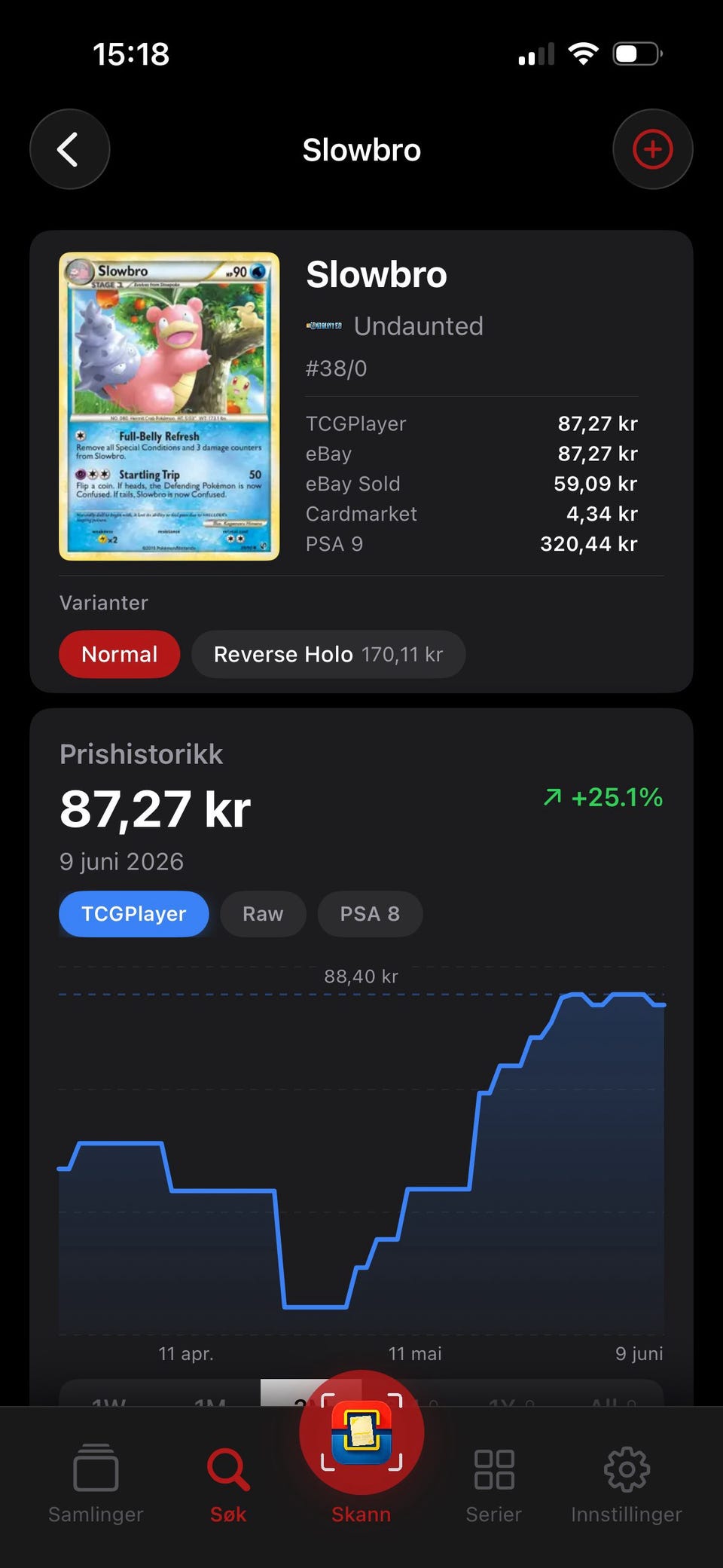The width and height of the screenshot is (723, 1568).
Task: Tap the green upward trend arrow
Action: (x=553, y=797)
